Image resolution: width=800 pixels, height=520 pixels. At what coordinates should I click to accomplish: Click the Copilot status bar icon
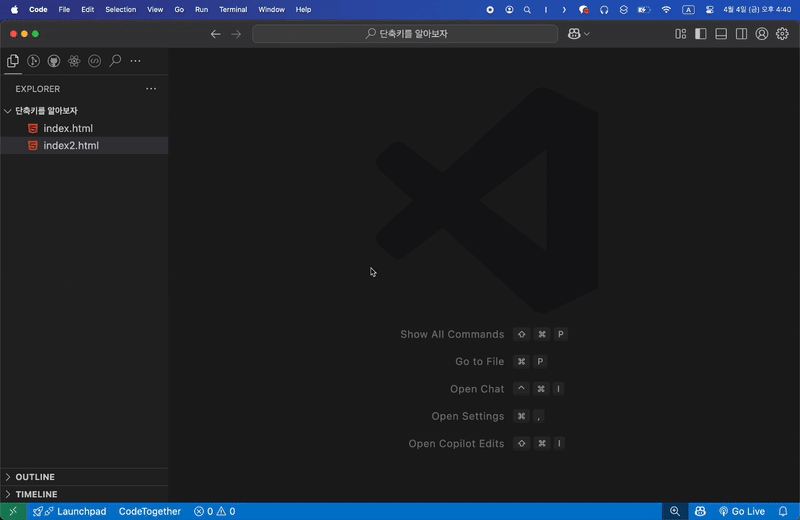click(700, 511)
